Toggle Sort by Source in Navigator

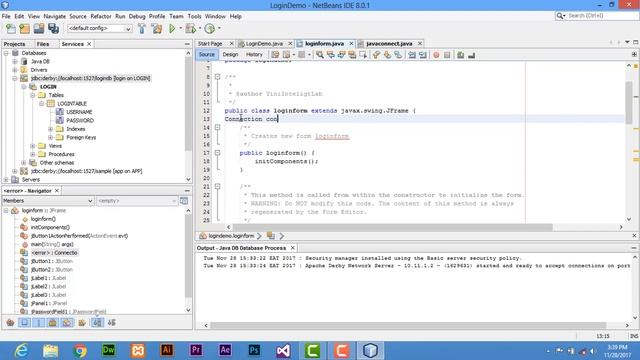pos(111,323)
